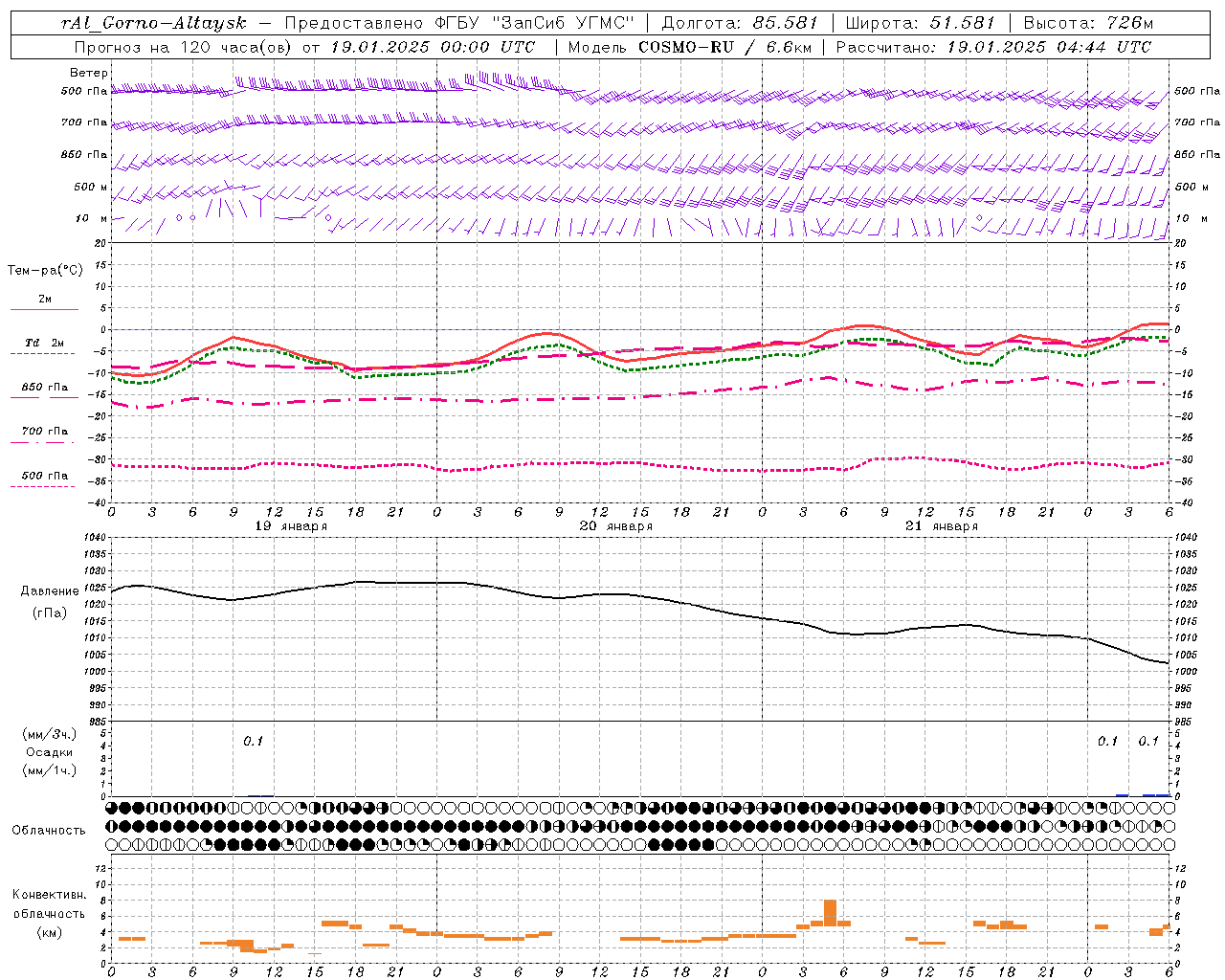Screen dimensions: 1225x980
Task: Select the text ФГБУ "ЗапСиб УГМС"
Action: [x=534, y=23]
